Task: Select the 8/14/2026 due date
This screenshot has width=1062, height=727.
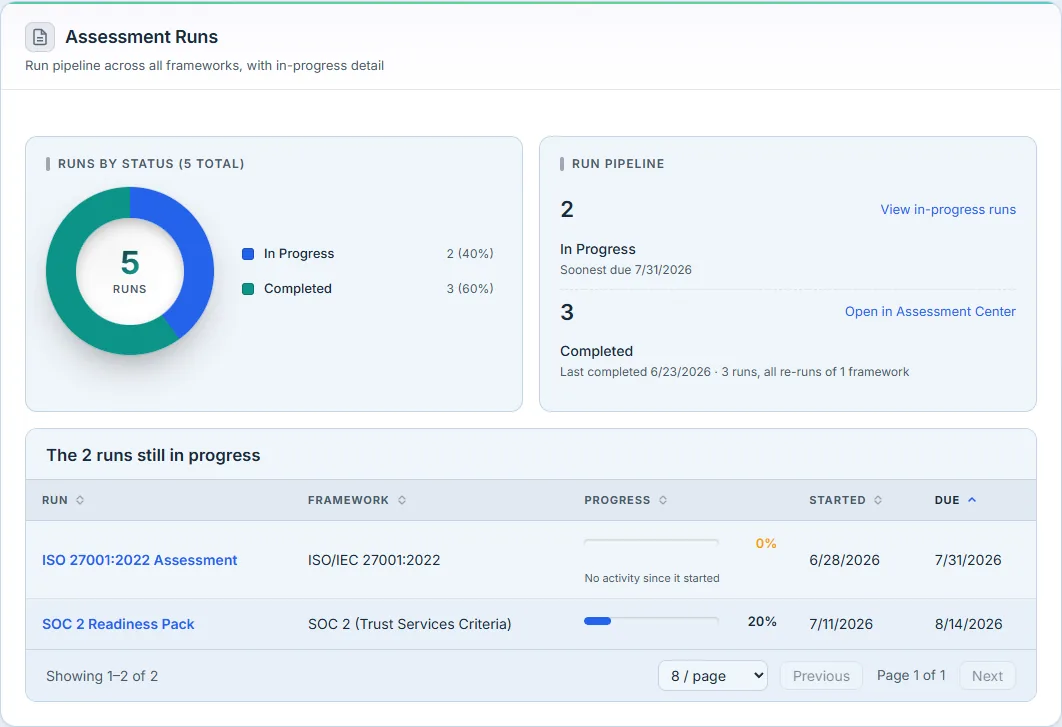Action: [x=969, y=624]
